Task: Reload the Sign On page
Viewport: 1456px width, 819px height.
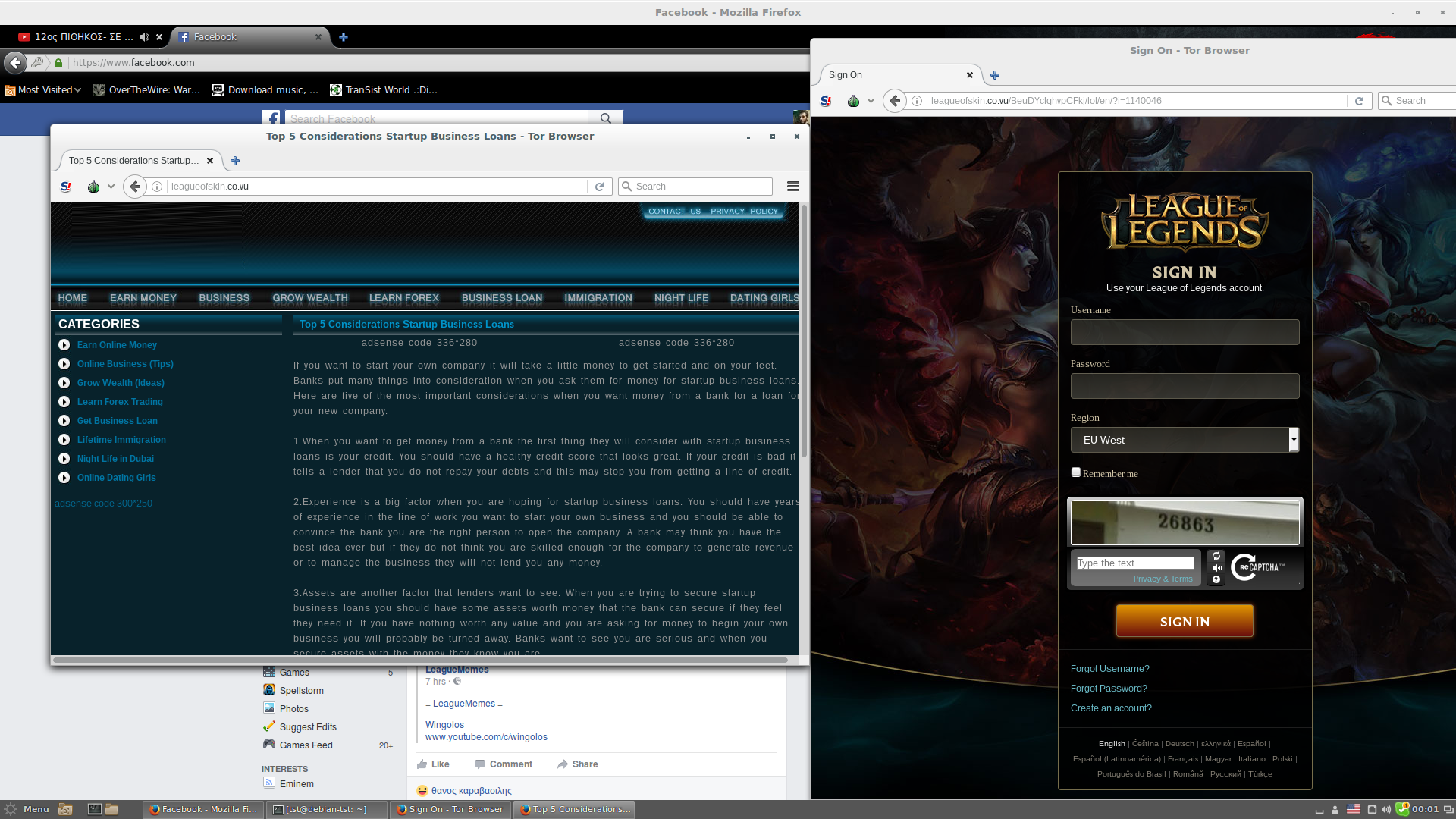Action: point(1359,101)
